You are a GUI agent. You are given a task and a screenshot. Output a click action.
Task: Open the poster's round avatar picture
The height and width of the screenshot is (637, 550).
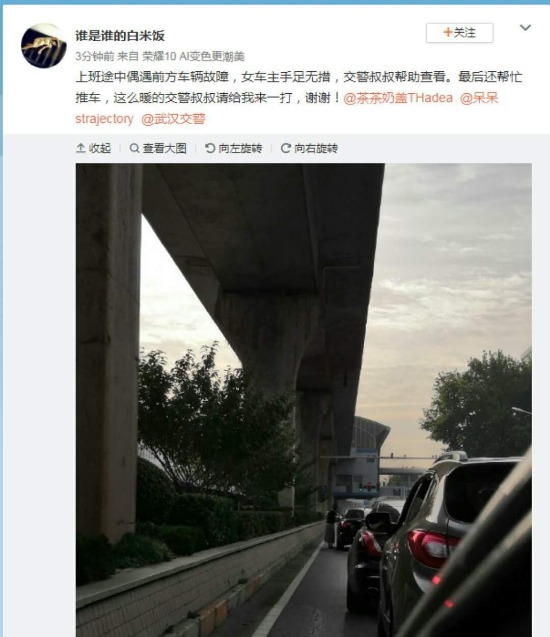click(43, 46)
